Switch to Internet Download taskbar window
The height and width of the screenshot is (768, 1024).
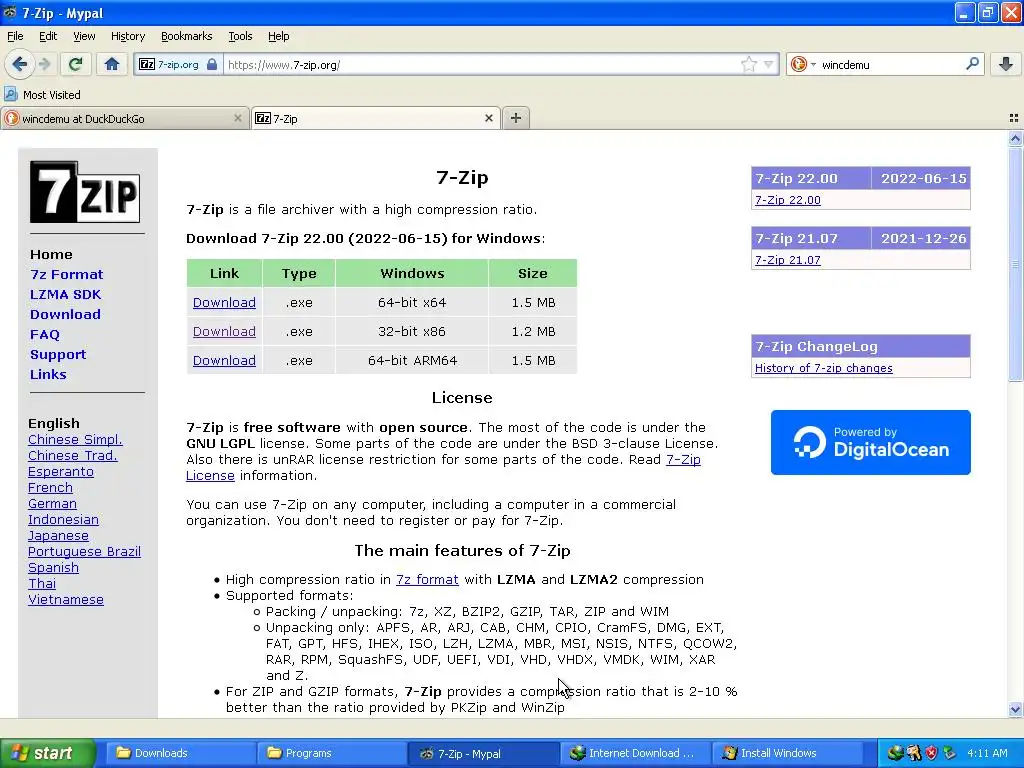633,753
